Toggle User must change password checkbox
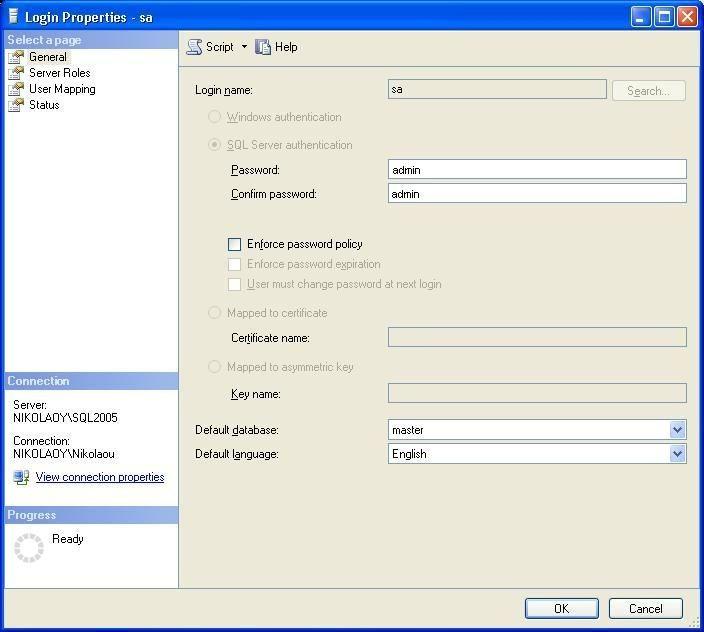Screen dimensions: 704x632 [x=234, y=284]
